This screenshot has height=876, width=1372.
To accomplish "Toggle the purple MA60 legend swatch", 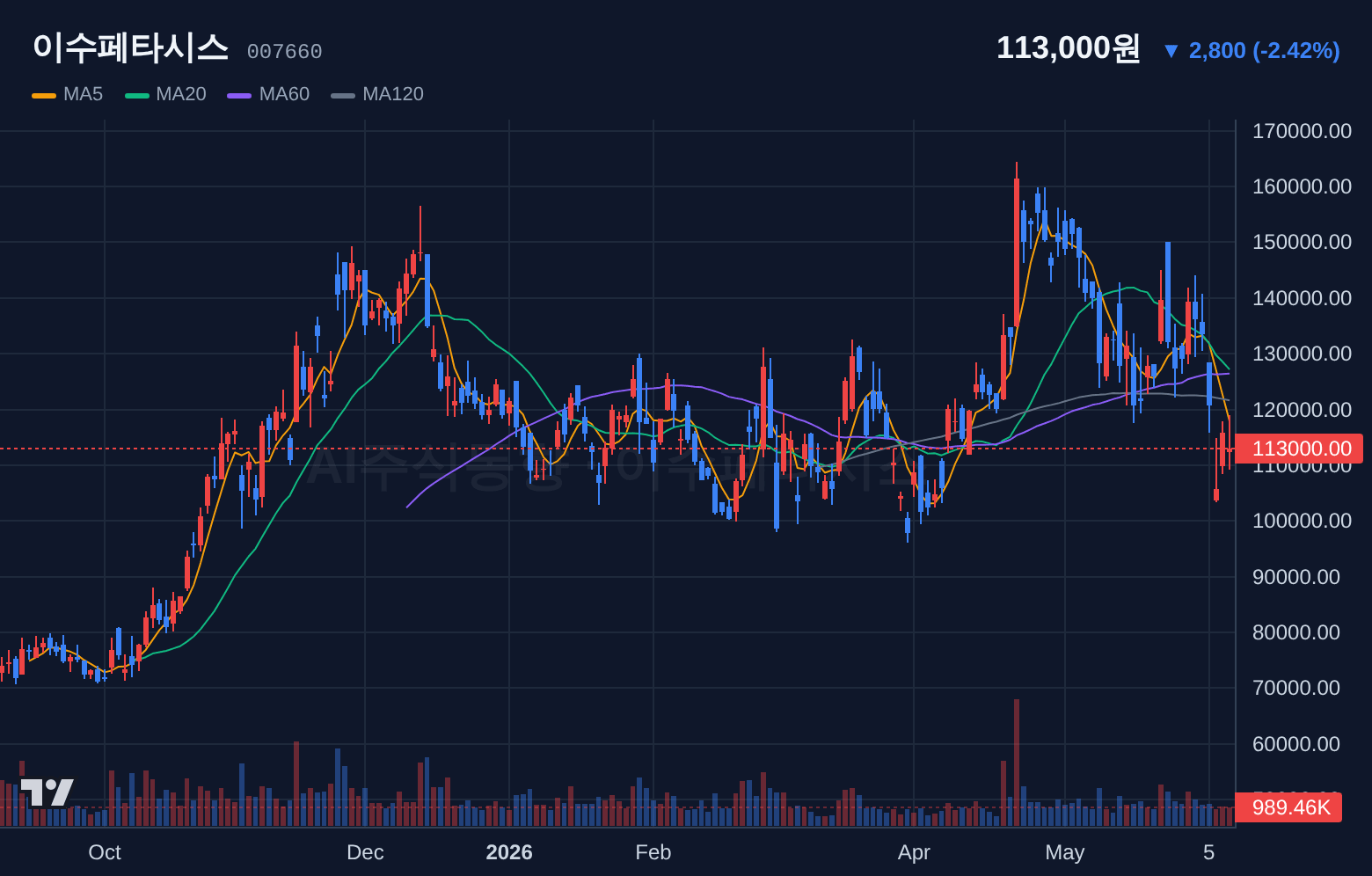I will tap(239, 95).
